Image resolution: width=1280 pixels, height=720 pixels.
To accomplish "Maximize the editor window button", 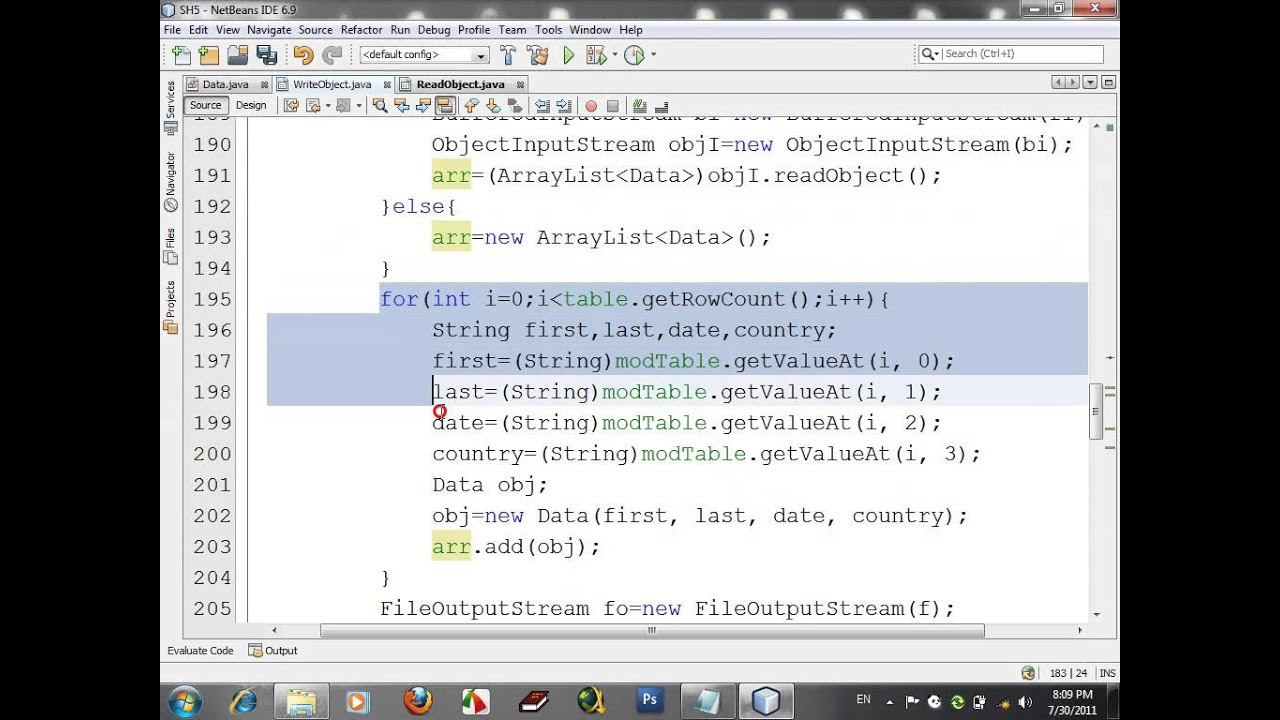I will (x=1108, y=83).
